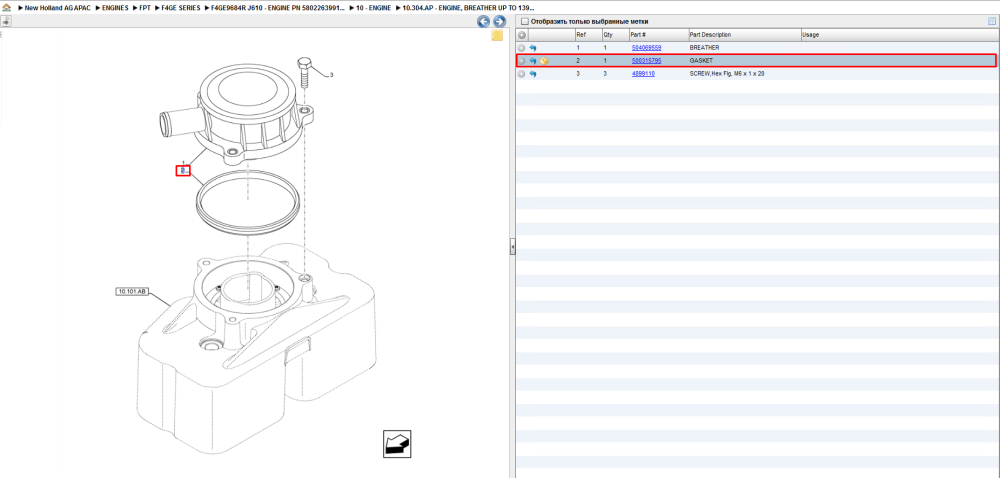Image resolution: width=1000 pixels, height=478 pixels.
Task: Select the GASKET description text
Action: [x=702, y=61]
